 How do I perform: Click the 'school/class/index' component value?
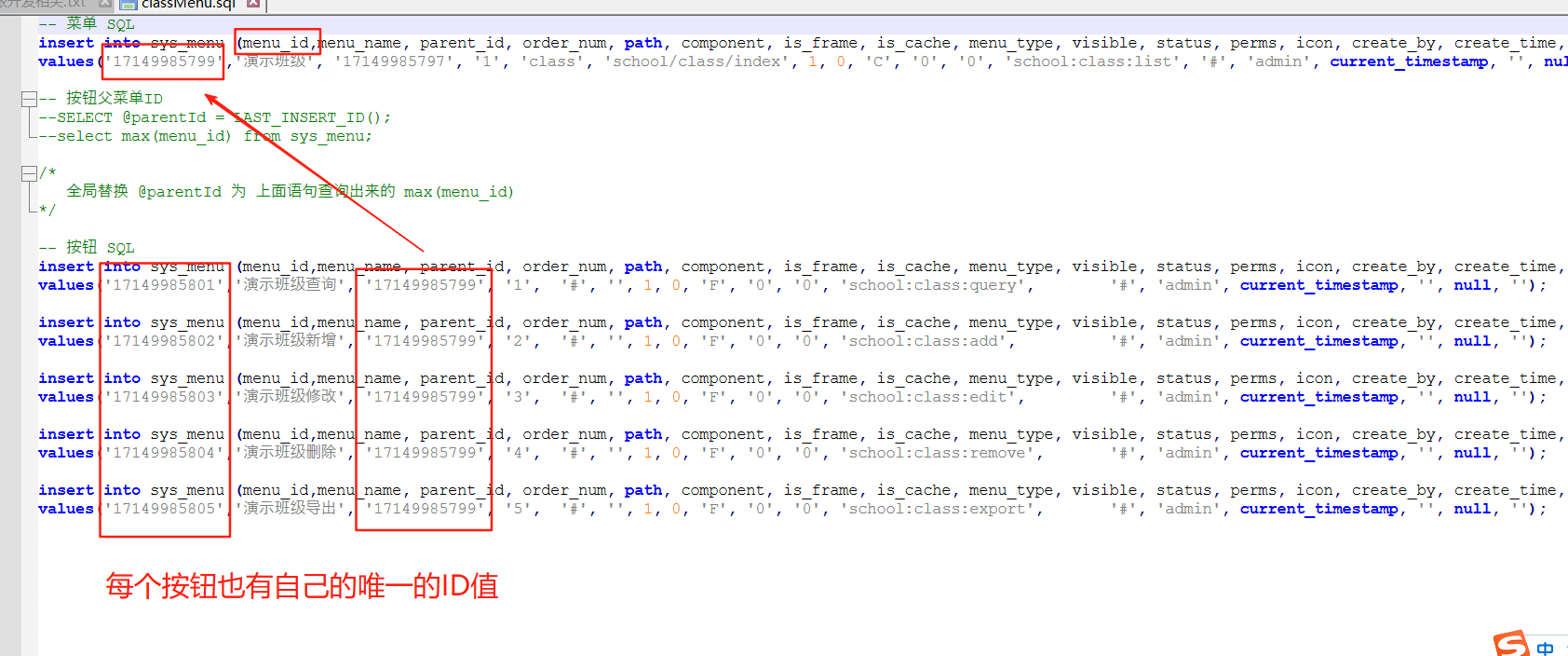click(698, 61)
